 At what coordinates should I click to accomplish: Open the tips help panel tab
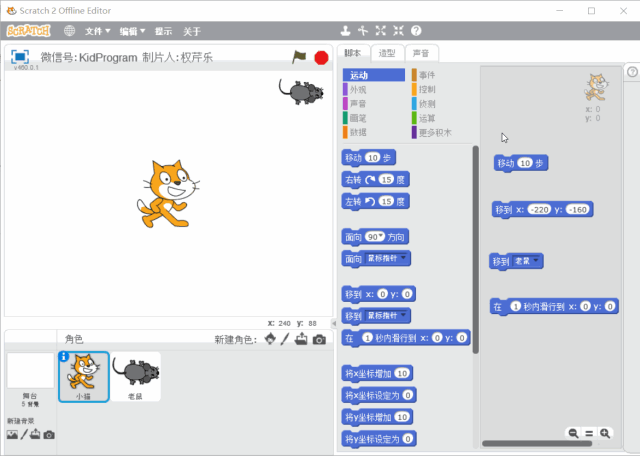(632, 72)
